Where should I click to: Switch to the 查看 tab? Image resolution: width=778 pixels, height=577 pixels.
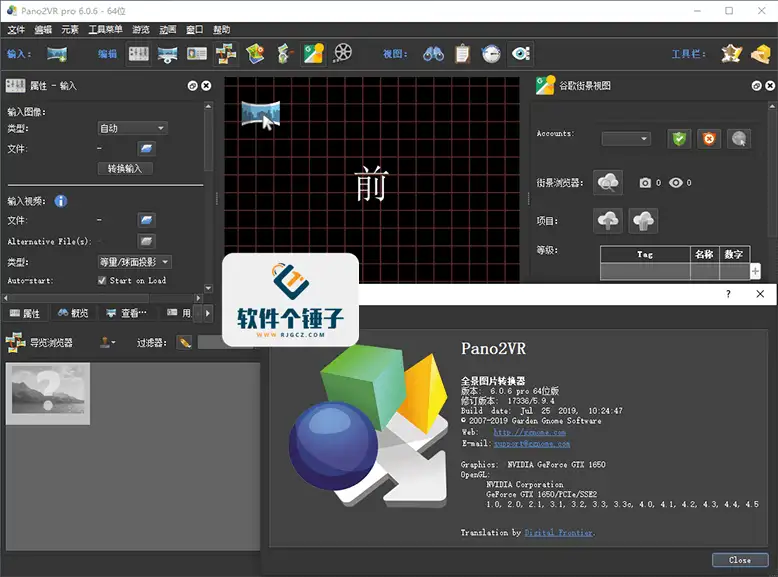[x=127, y=313]
